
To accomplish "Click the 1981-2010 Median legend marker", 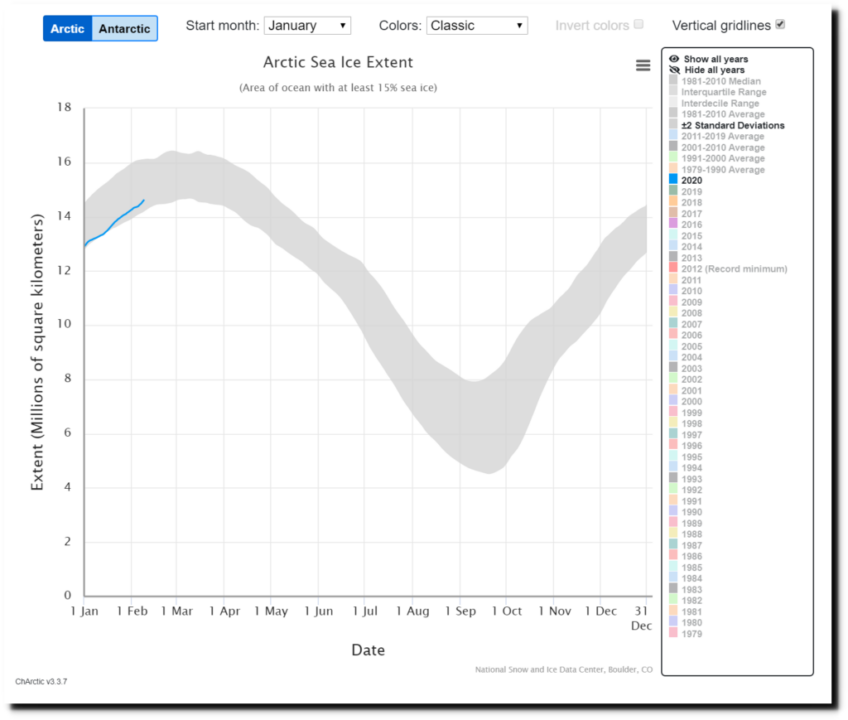I will [673, 81].
